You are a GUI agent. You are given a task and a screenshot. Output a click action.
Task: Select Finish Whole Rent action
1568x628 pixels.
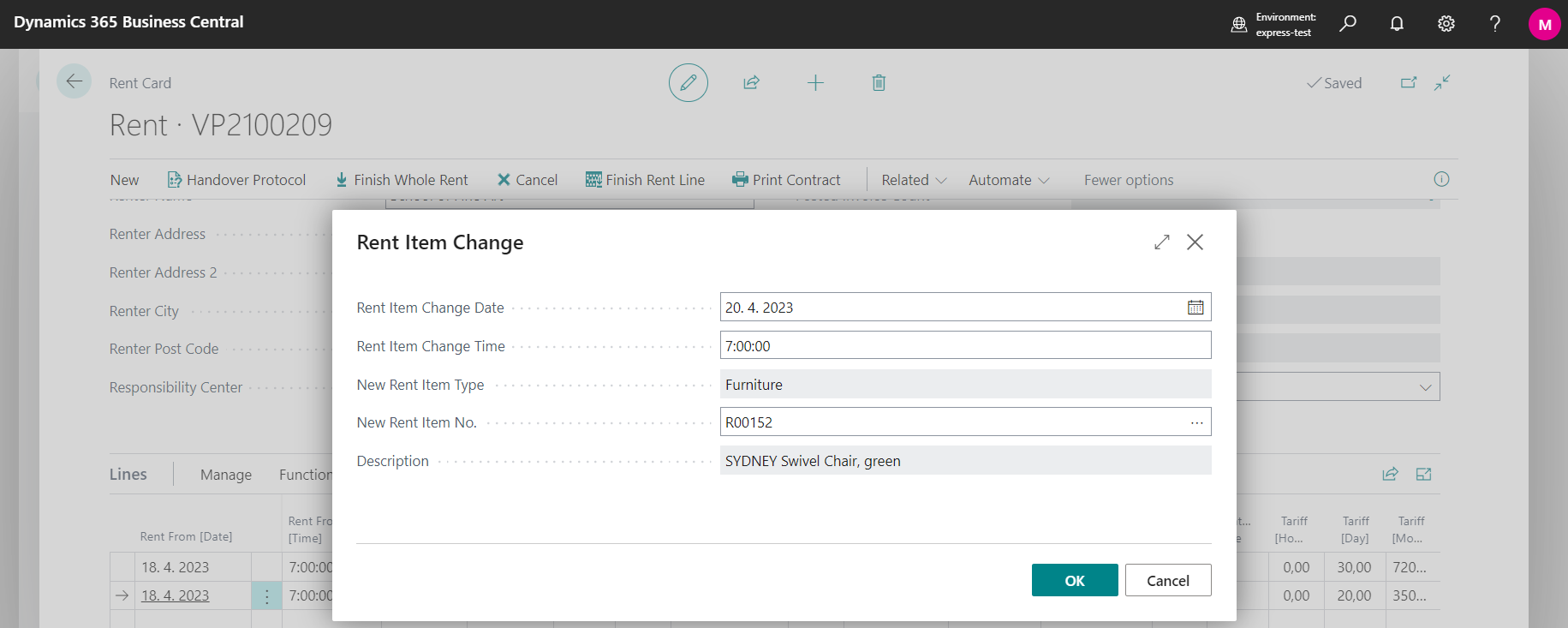402,180
